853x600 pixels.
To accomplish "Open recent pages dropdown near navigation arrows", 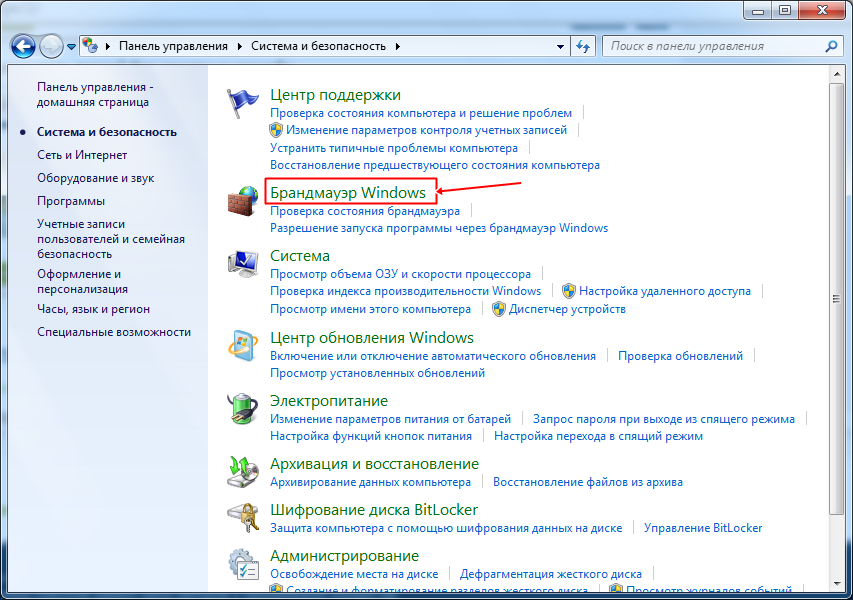I will pyautogui.click(x=71, y=47).
